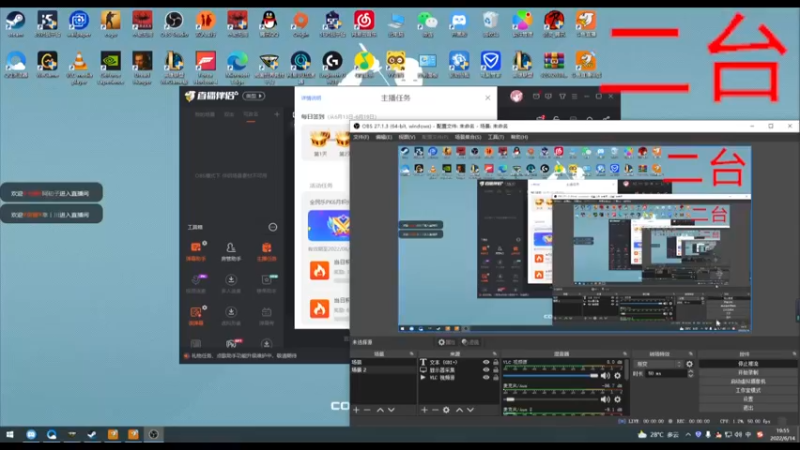The width and height of the screenshot is (800, 450).
Task: Open the NetEase Cloud Music desktop icon
Action: coord(364,24)
